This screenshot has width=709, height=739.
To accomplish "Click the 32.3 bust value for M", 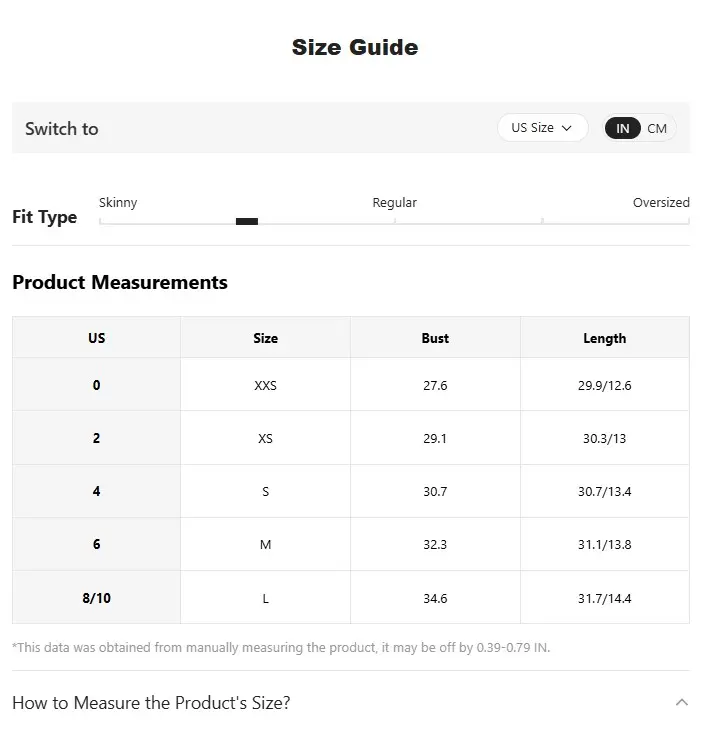I will tap(435, 544).
